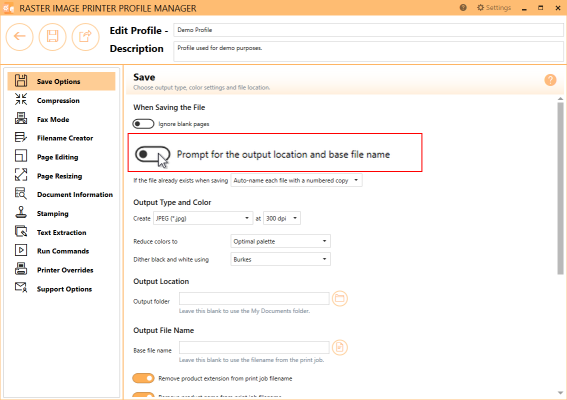Open the 300 dpi resolution dropdown
Image resolution: width=567 pixels, height=400 pixels.
click(282, 218)
